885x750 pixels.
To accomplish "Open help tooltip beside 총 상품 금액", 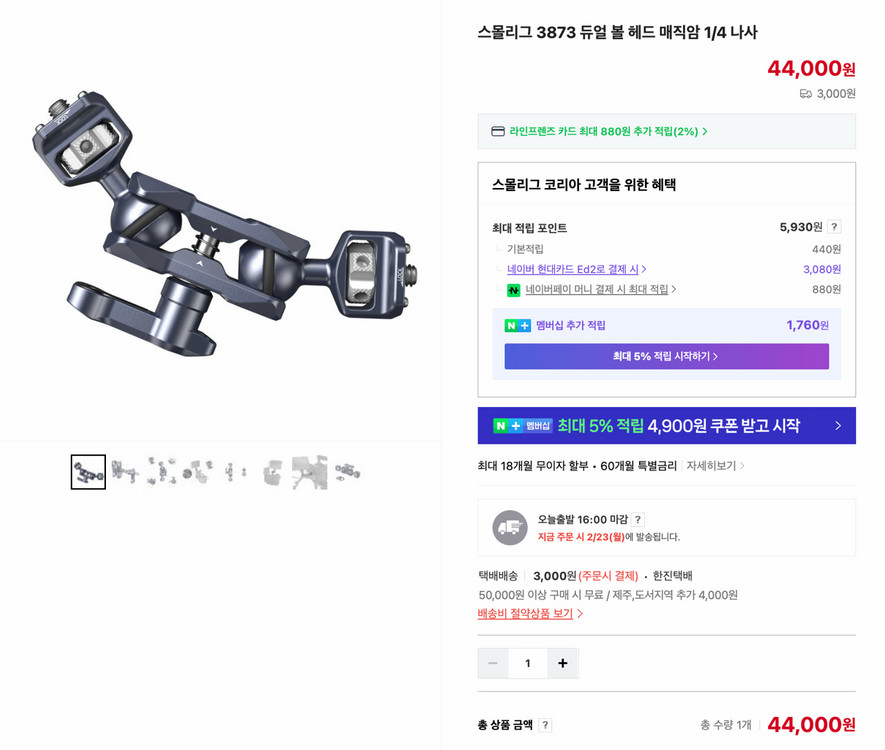I will click(x=545, y=725).
